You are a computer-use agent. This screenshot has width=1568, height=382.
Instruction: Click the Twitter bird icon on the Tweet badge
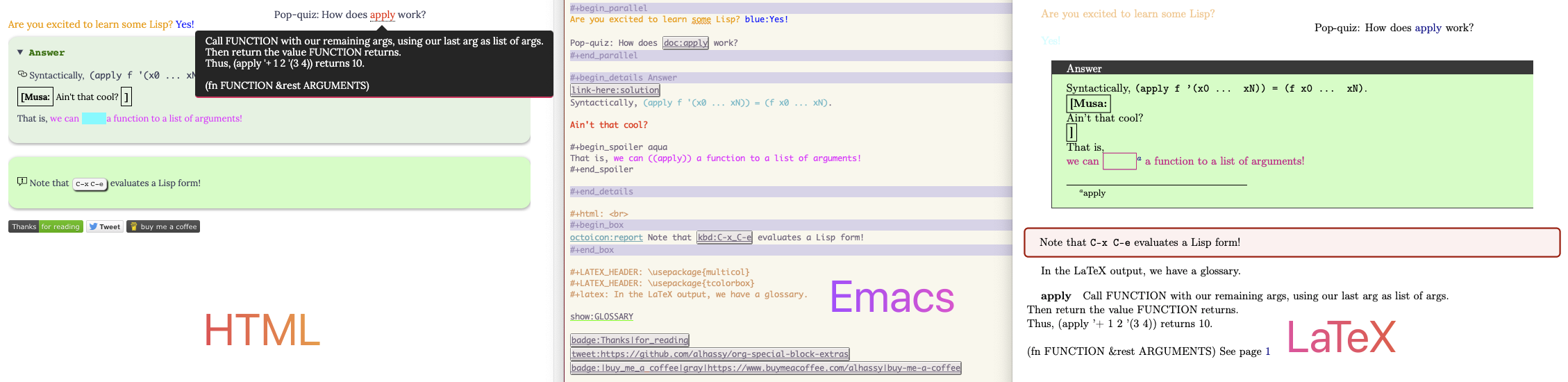pos(93,226)
